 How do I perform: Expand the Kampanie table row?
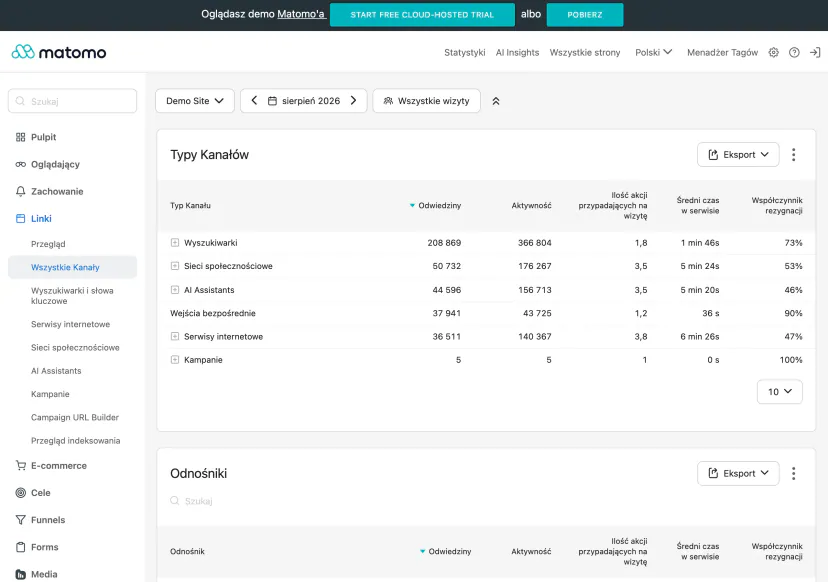coord(175,360)
